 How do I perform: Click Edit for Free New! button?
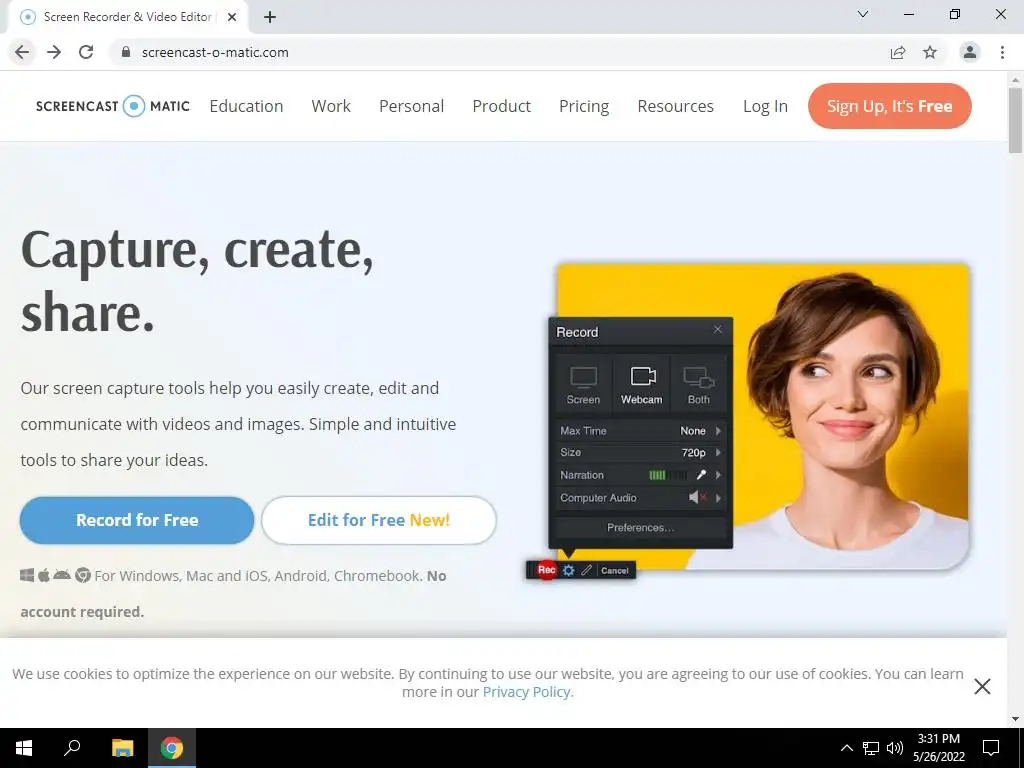379,520
